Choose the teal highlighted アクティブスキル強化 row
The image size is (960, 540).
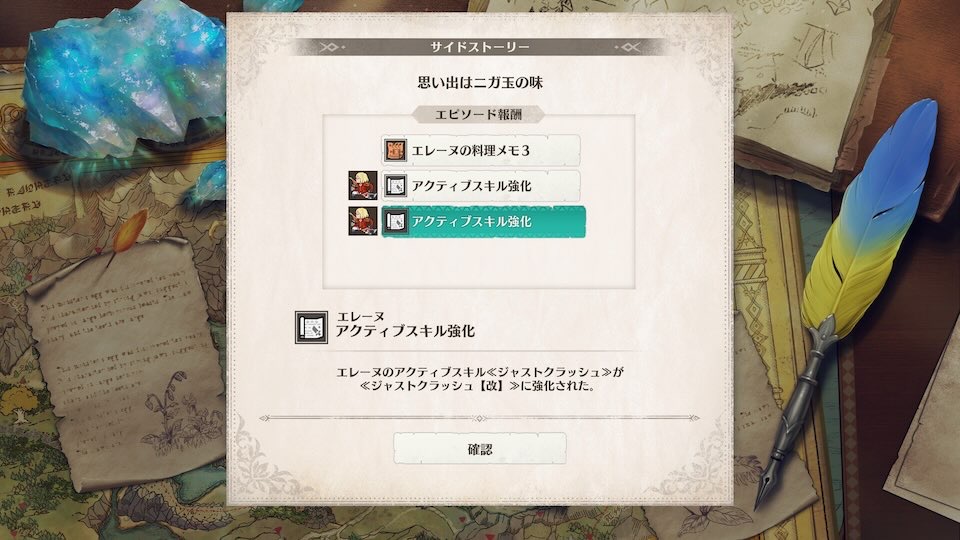pyautogui.click(x=483, y=222)
